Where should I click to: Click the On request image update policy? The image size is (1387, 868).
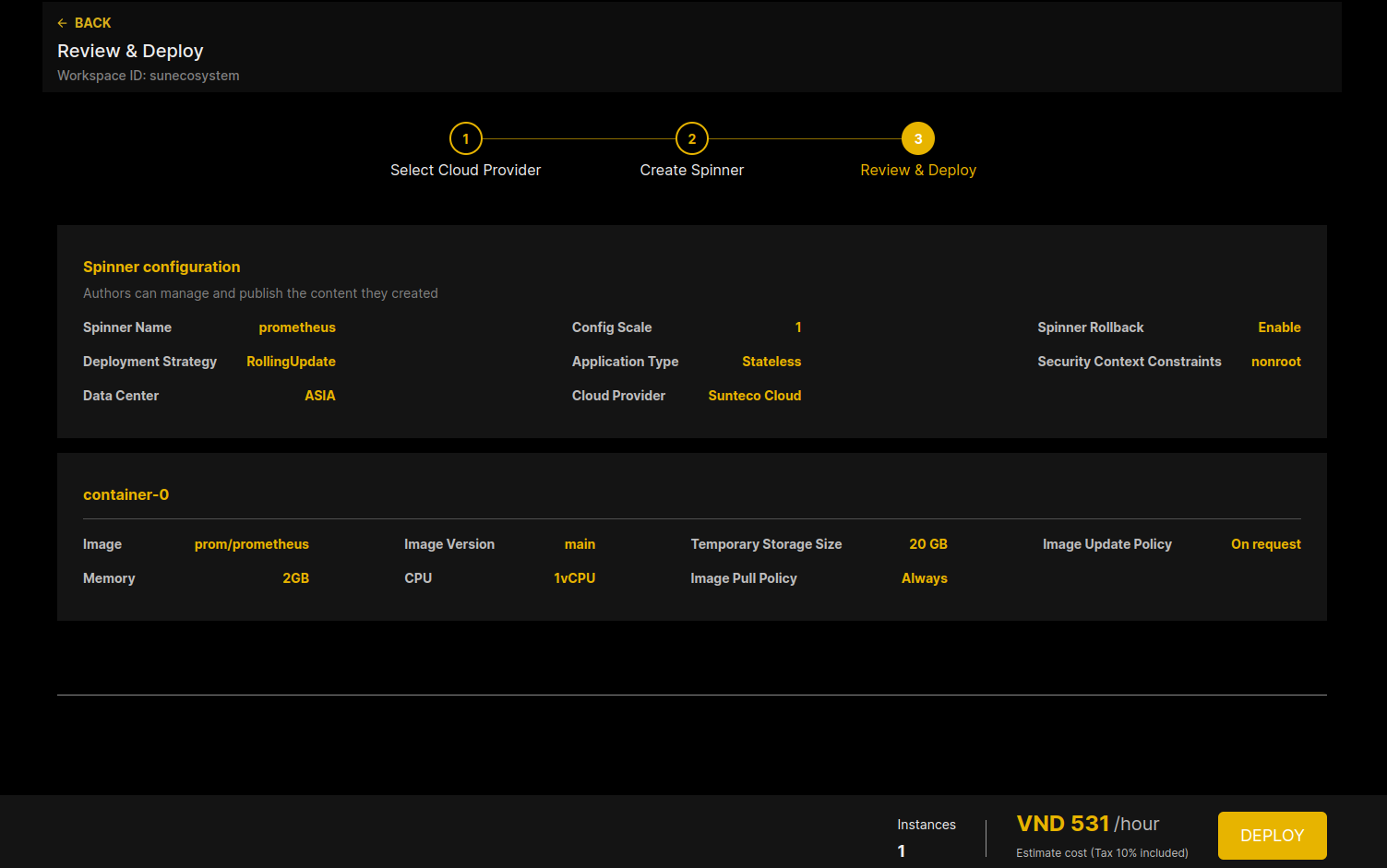(x=1266, y=544)
